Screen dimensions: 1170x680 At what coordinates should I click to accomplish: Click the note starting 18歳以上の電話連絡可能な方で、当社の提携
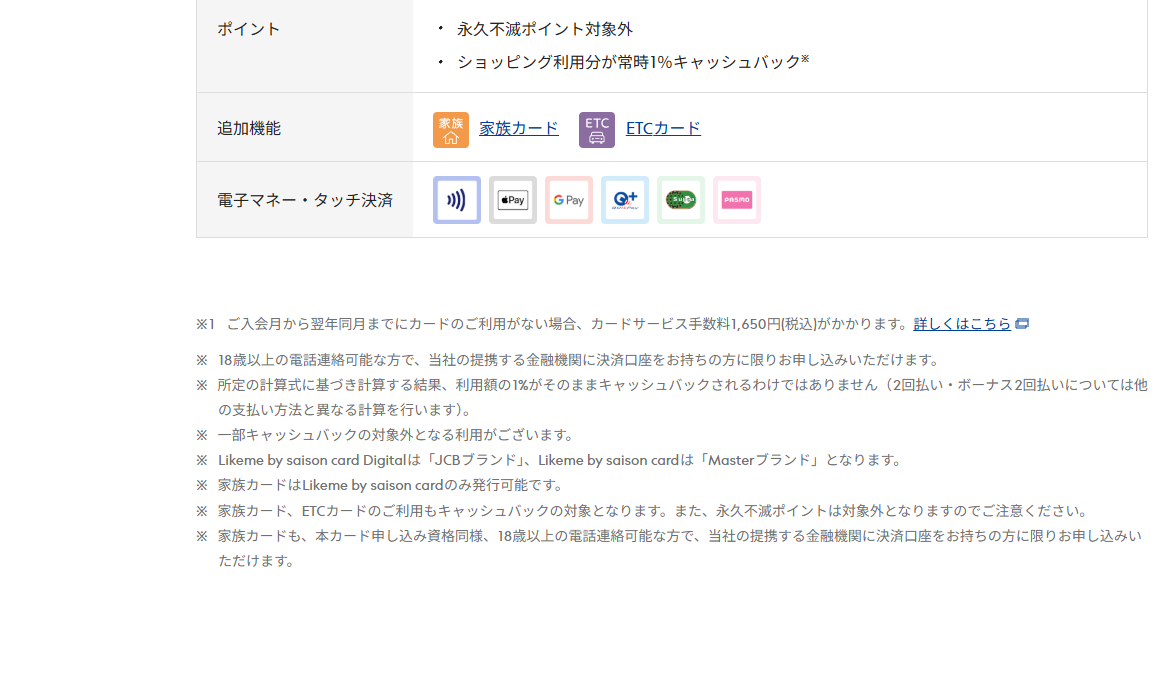(x=569, y=360)
